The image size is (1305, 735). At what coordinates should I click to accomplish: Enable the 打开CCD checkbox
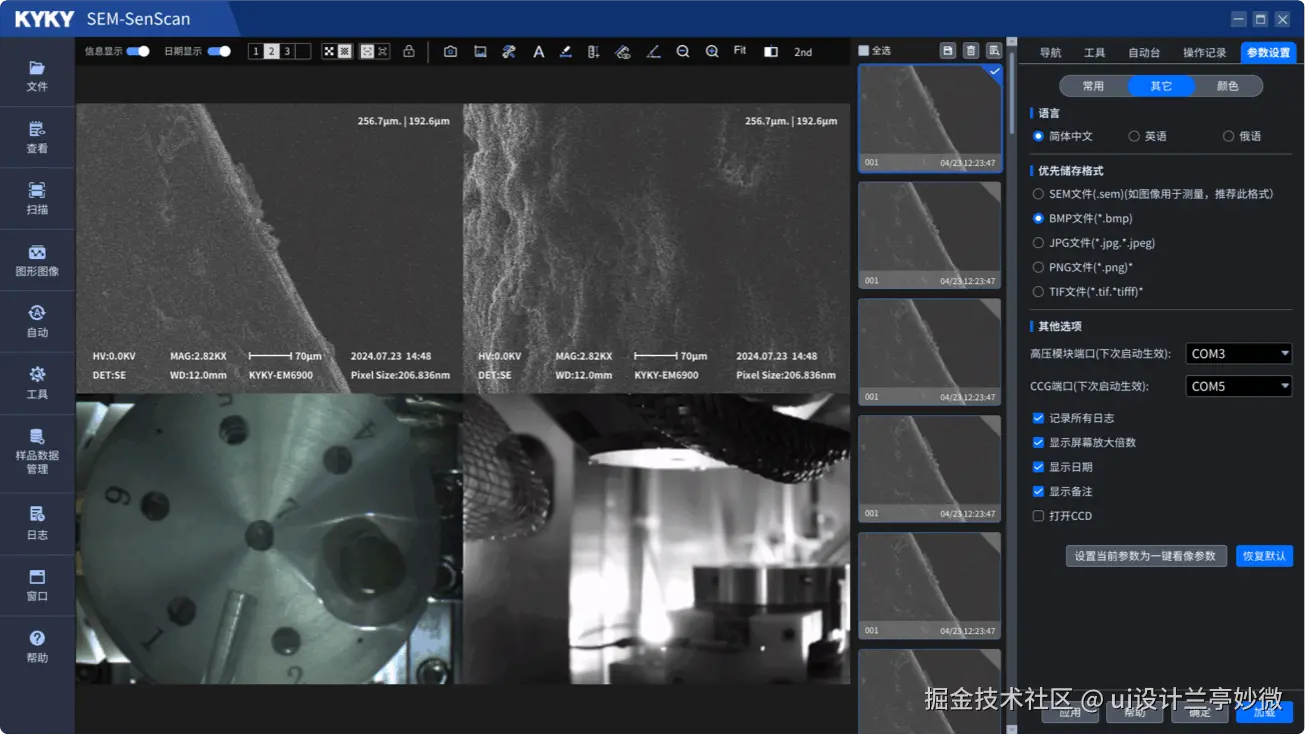coord(1038,516)
